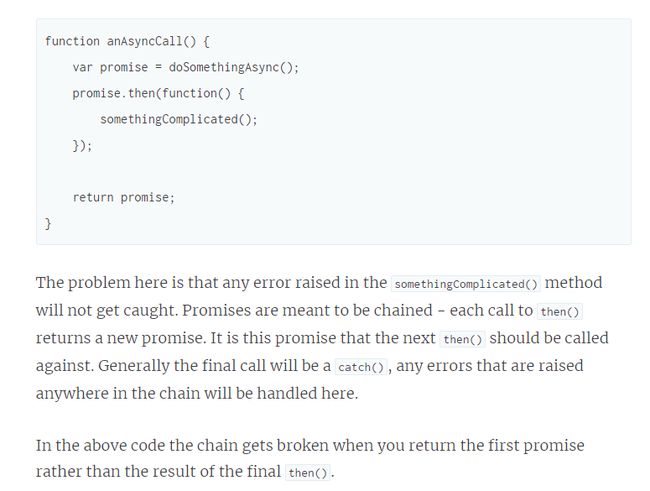Screen dimensions: 650x491
Task: Click the inline catch() code tag
Action: click(x=361, y=367)
